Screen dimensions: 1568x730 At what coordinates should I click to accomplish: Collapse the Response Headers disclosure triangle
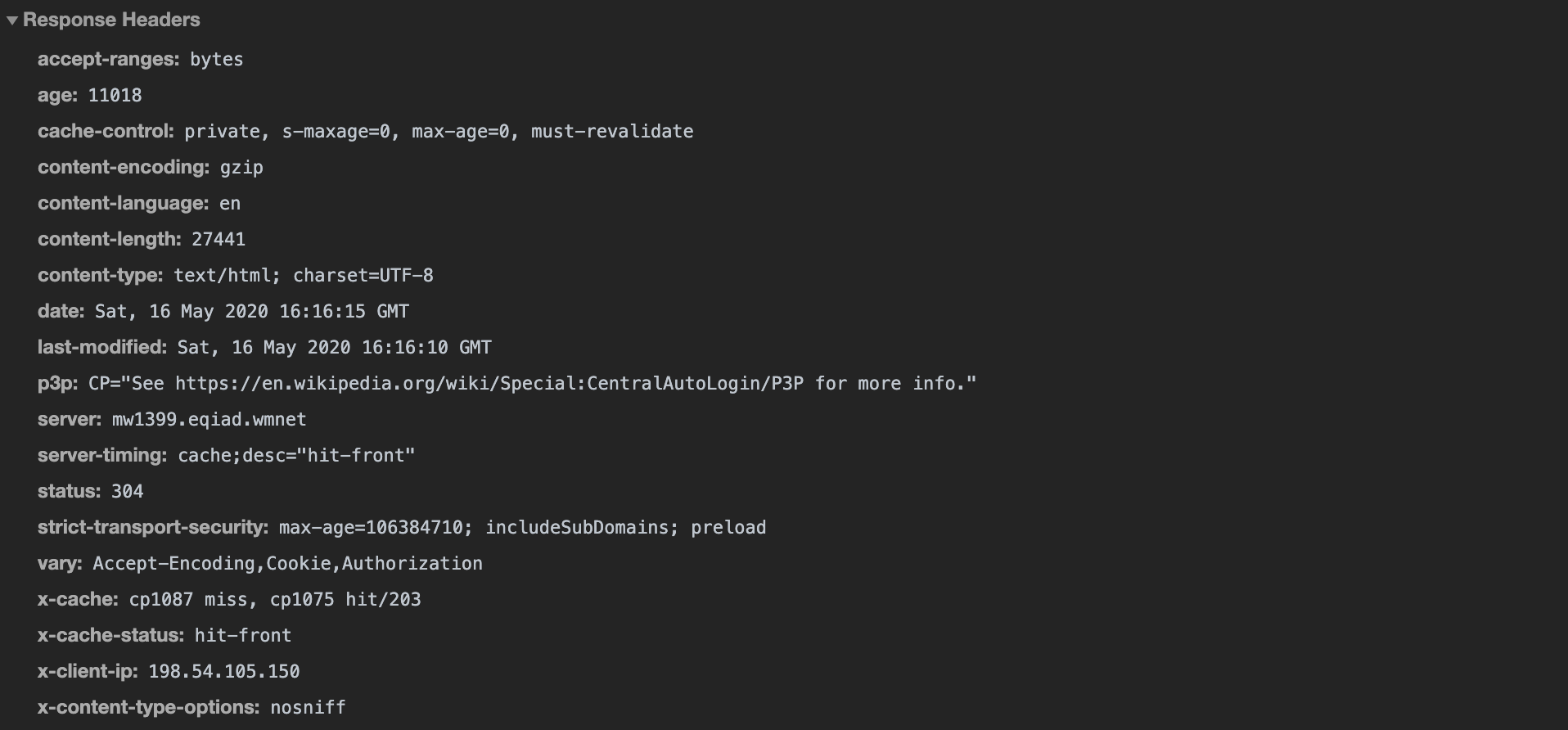click(x=12, y=20)
